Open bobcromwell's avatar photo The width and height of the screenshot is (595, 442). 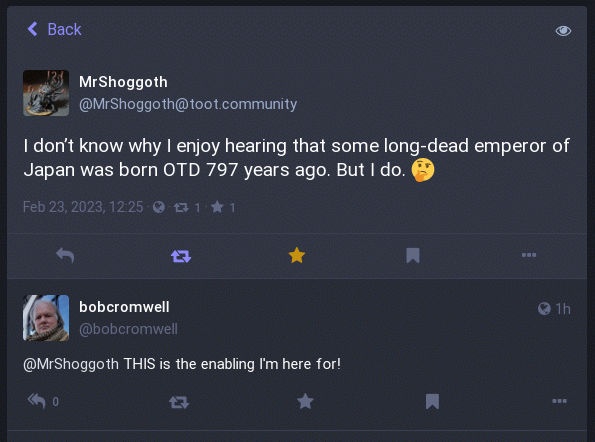[x=46, y=318]
